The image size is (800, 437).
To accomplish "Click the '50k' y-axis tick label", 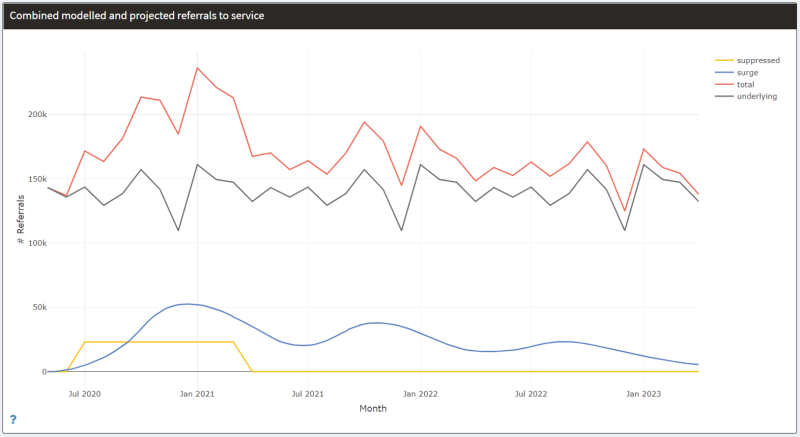I will (37, 307).
